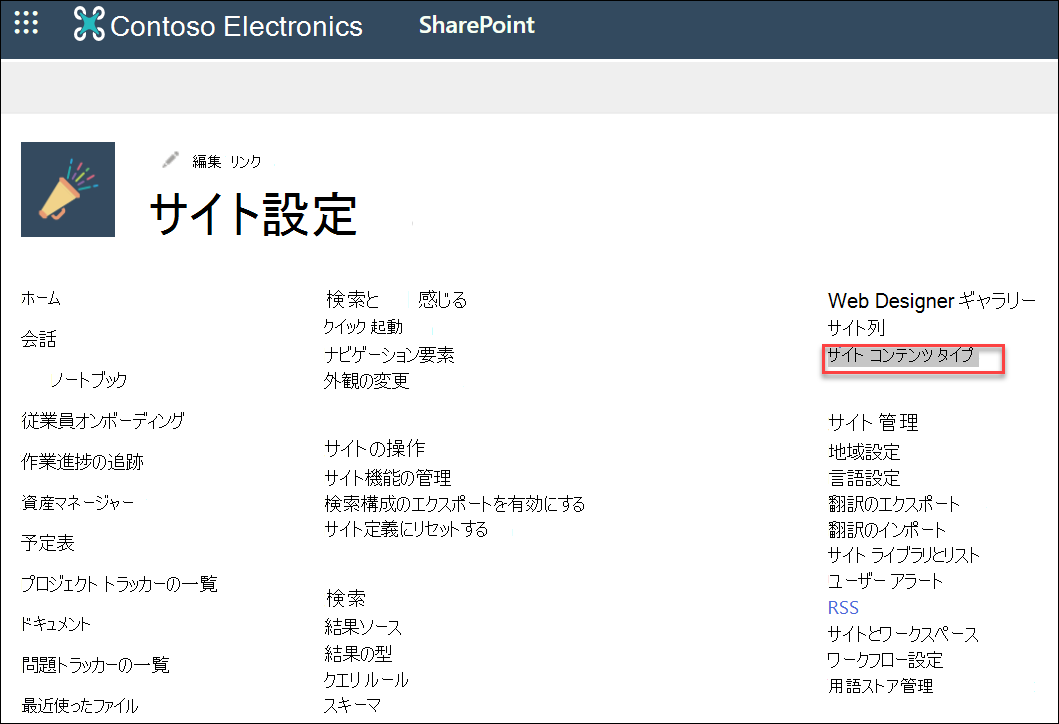
Task: Open 結果の型 search setting
Action: coord(358,653)
